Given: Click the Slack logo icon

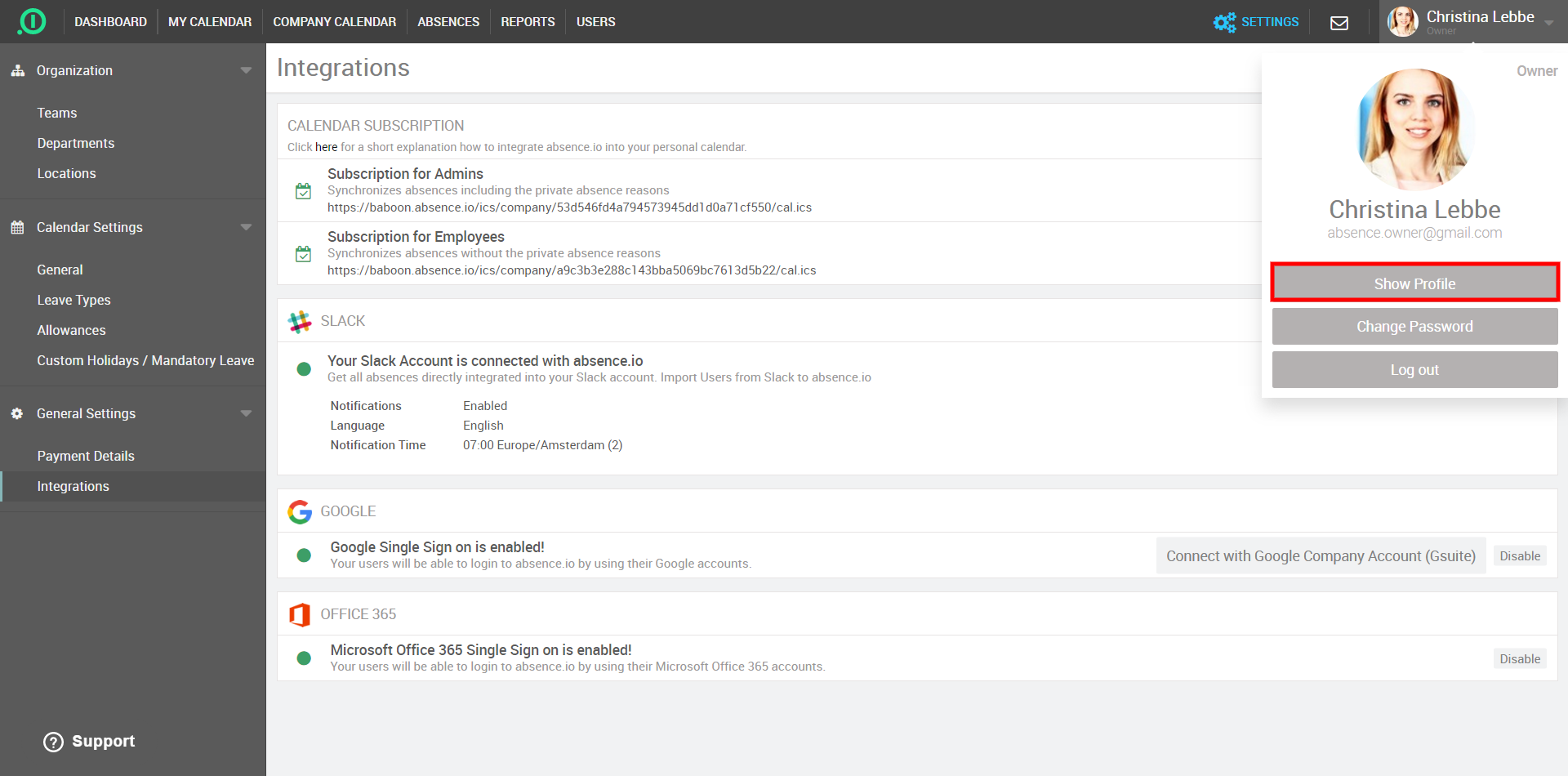Looking at the screenshot, I should 300,322.
